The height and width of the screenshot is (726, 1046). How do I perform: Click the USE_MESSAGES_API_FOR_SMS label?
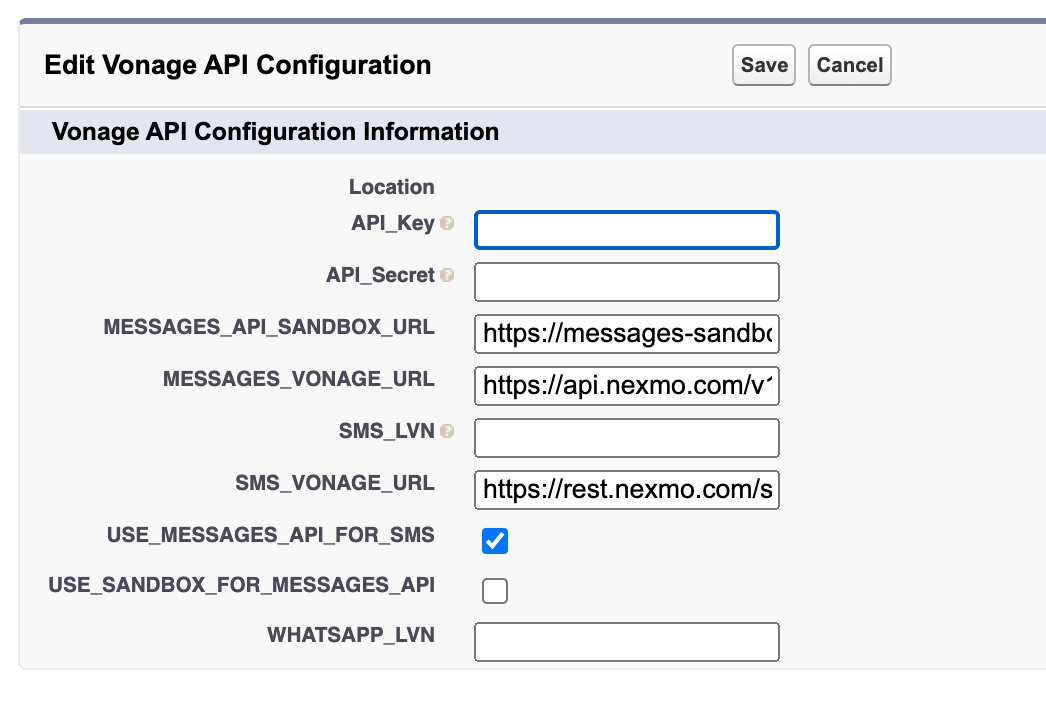(271, 535)
